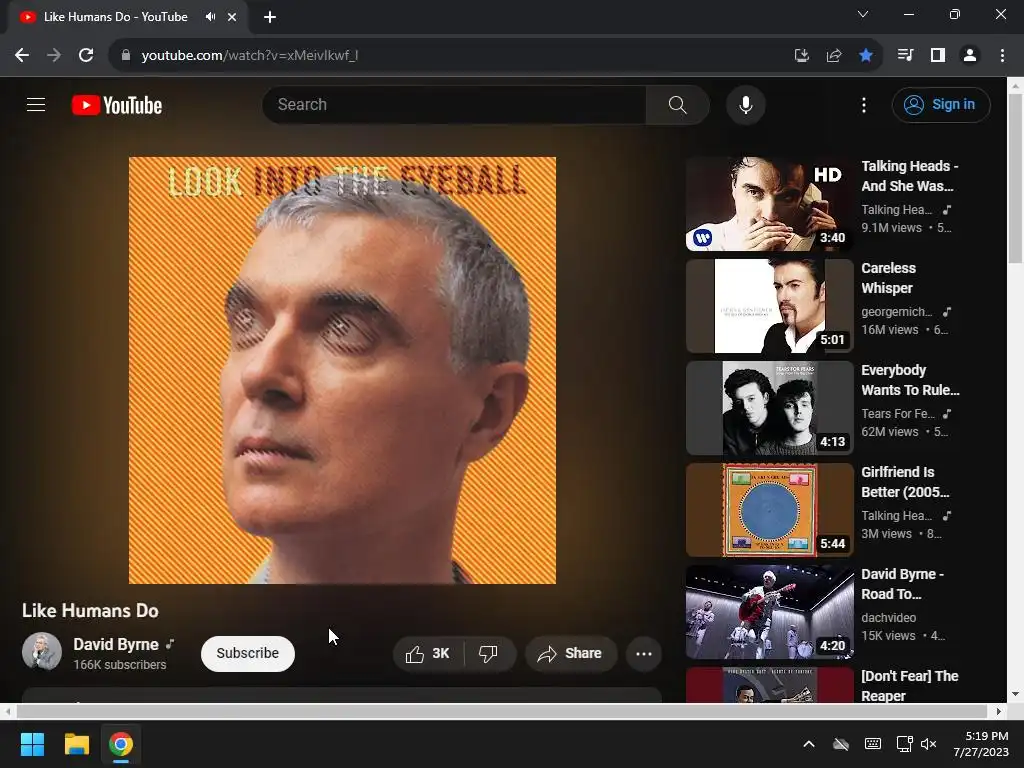Close the Like Humans Do tab
Viewport: 1024px width, 768px height.
(x=232, y=17)
